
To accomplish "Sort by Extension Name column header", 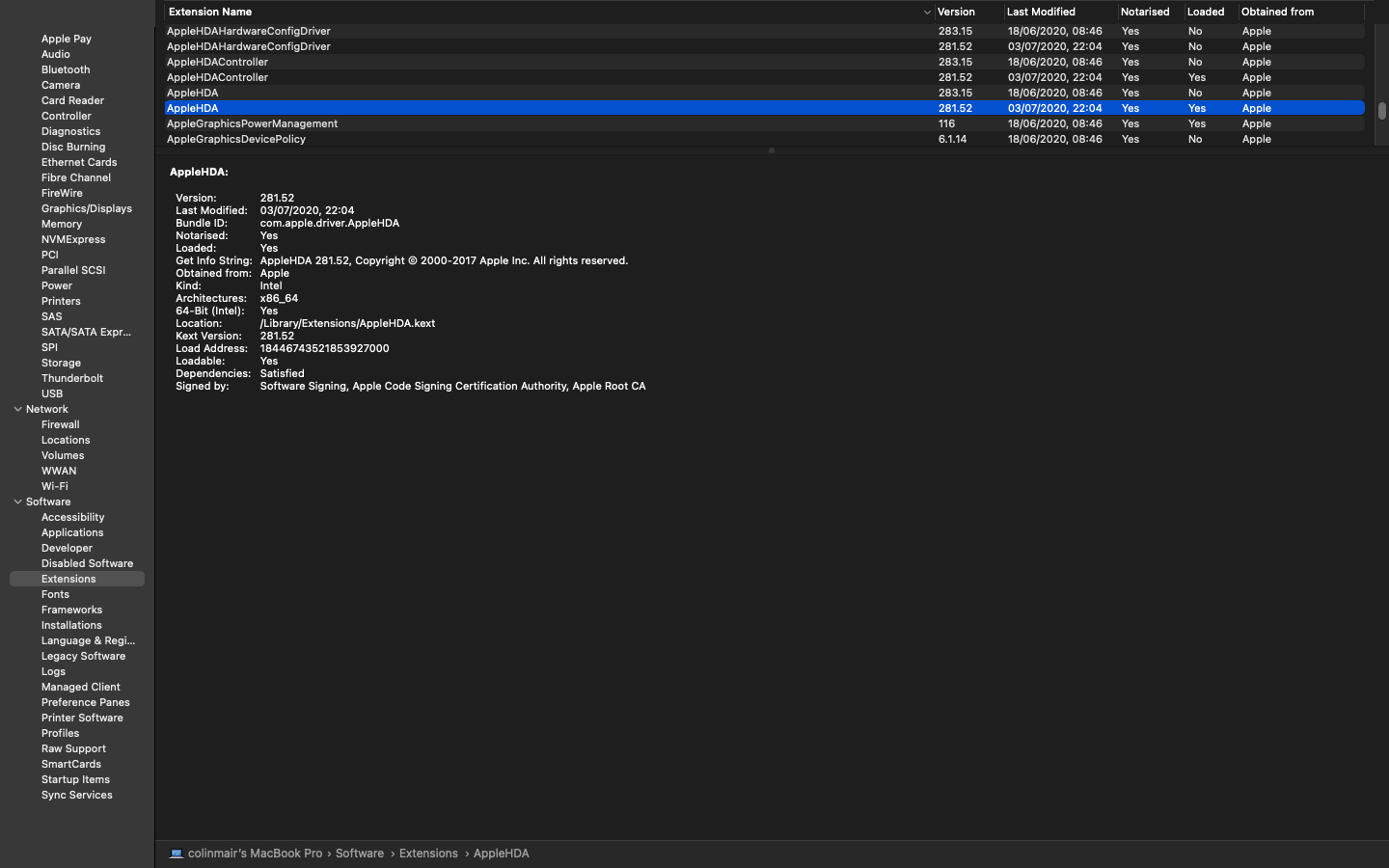I will [x=549, y=12].
